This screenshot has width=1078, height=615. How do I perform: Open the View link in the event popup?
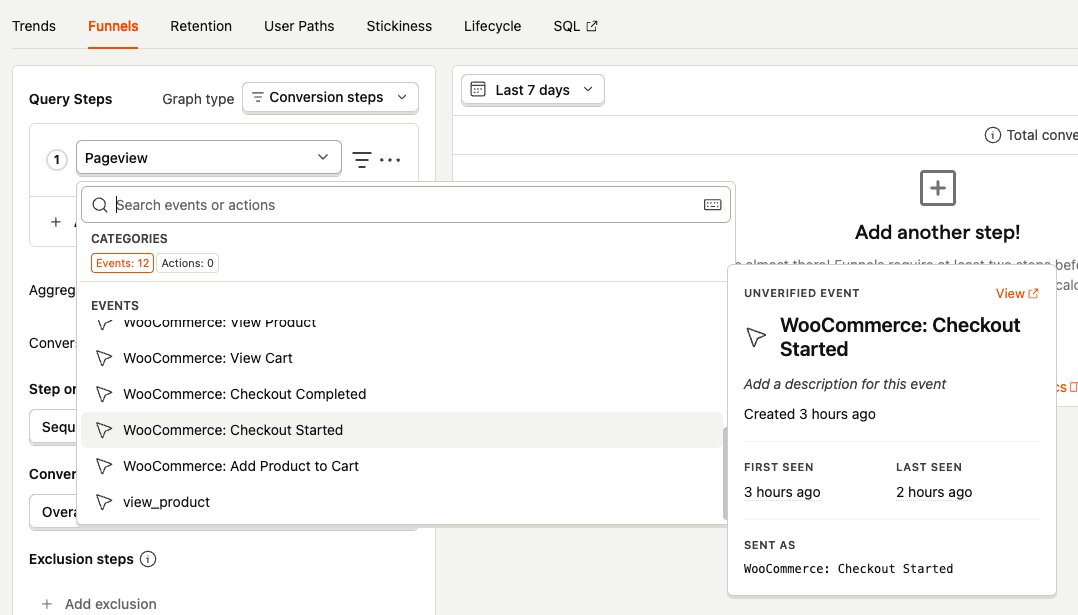[1017, 293]
